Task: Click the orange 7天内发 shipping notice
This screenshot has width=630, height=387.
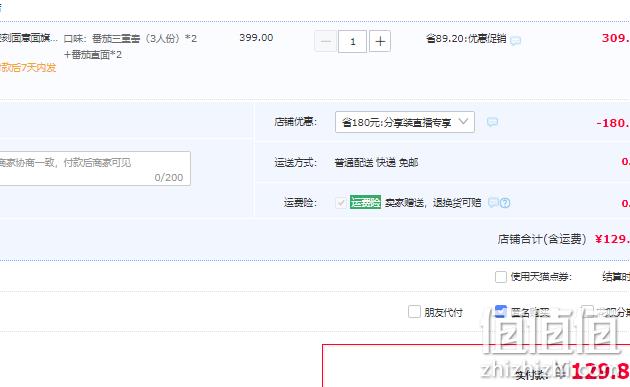Action: click(x=28, y=68)
